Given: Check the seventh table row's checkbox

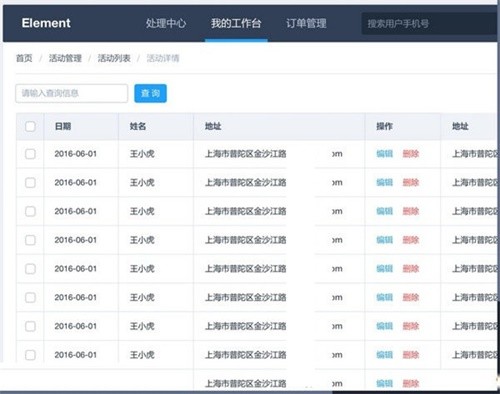Looking at the screenshot, I should click(x=30, y=326).
